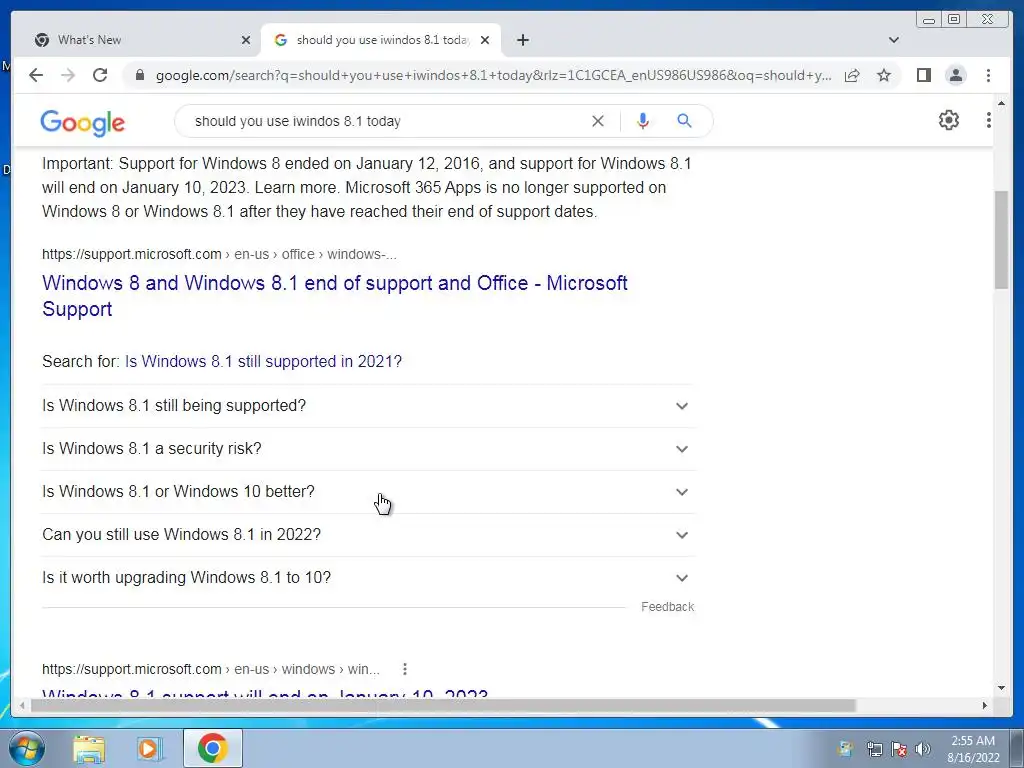Bookmark this tab with the star
Viewport: 1024px width, 768px height.
click(884, 75)
